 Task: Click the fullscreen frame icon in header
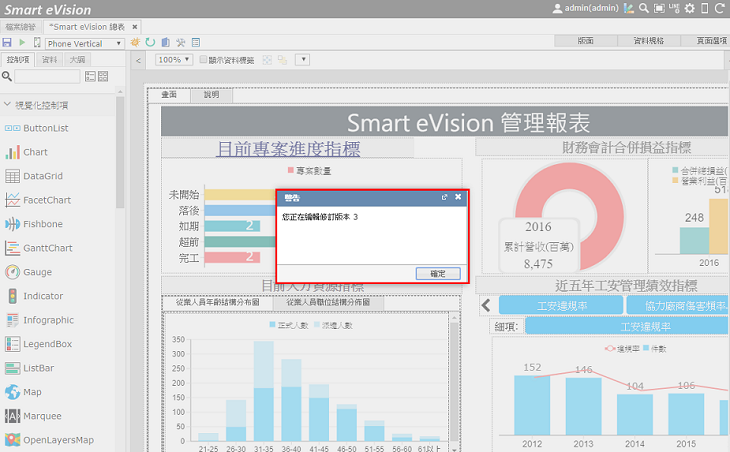(659, 8)
